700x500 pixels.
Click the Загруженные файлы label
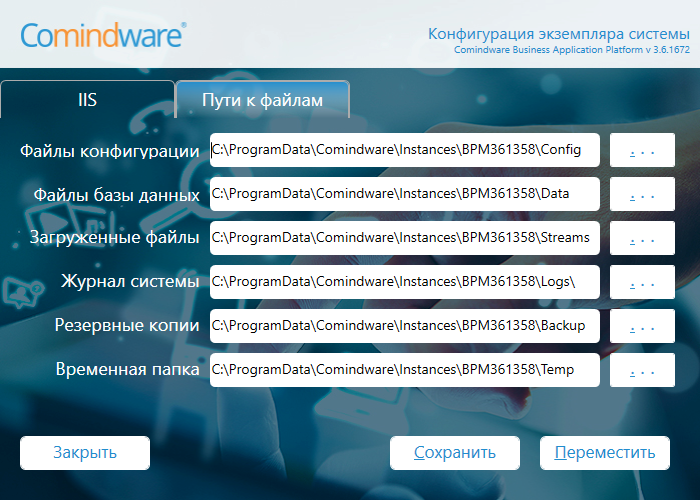coord(114,238)
